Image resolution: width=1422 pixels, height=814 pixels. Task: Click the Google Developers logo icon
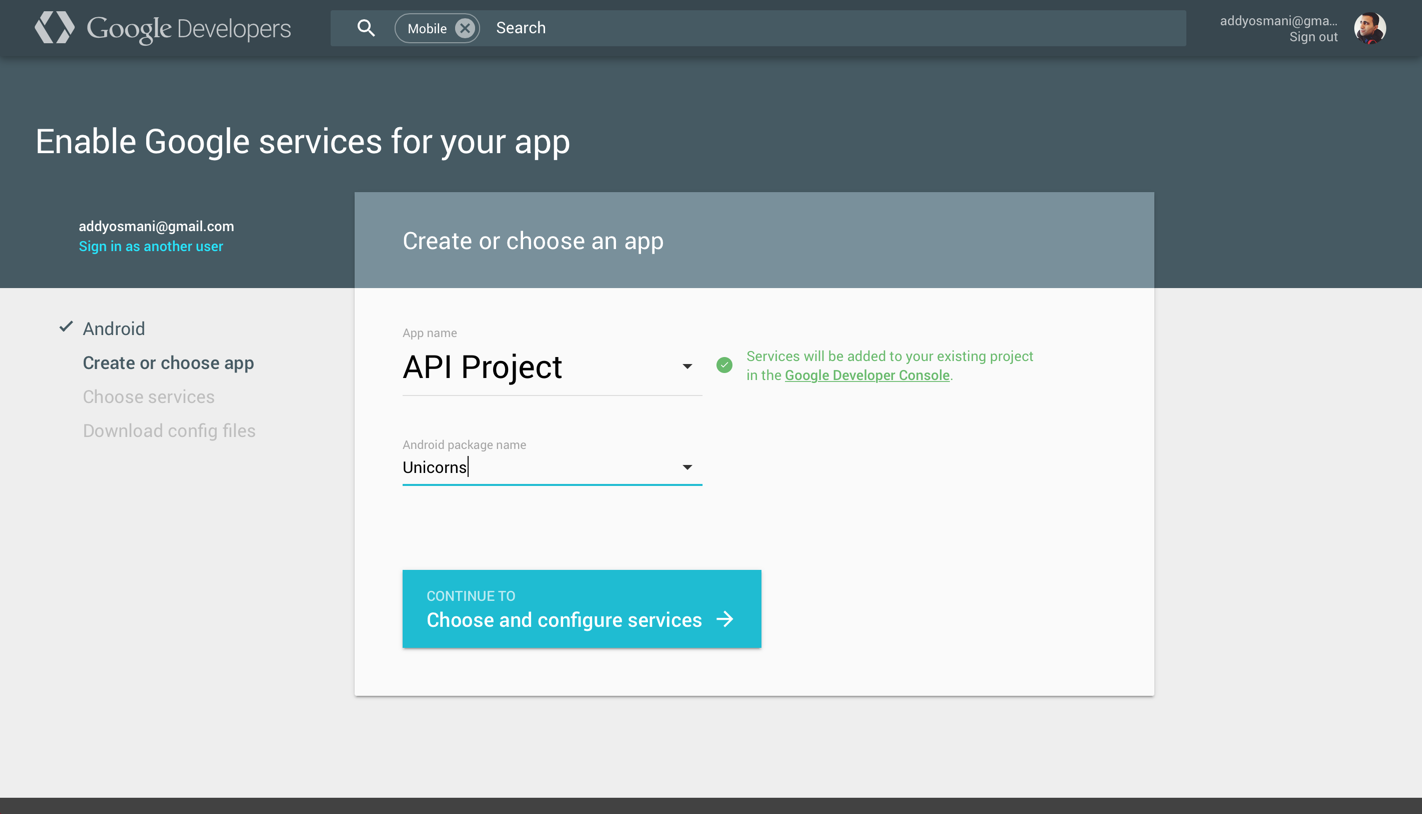pyautogui.click(x=53, y=27)
